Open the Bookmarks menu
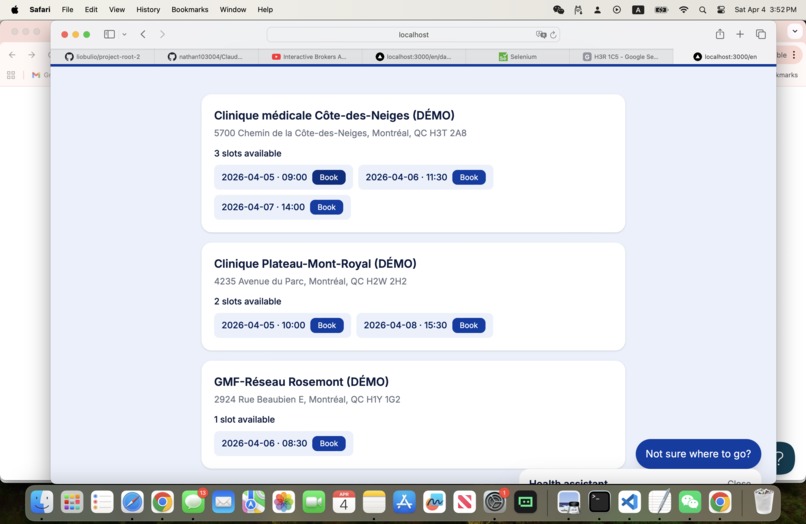The width and height of the screenshot is (806, 524). pyautogui.click(x=190, y=9)
